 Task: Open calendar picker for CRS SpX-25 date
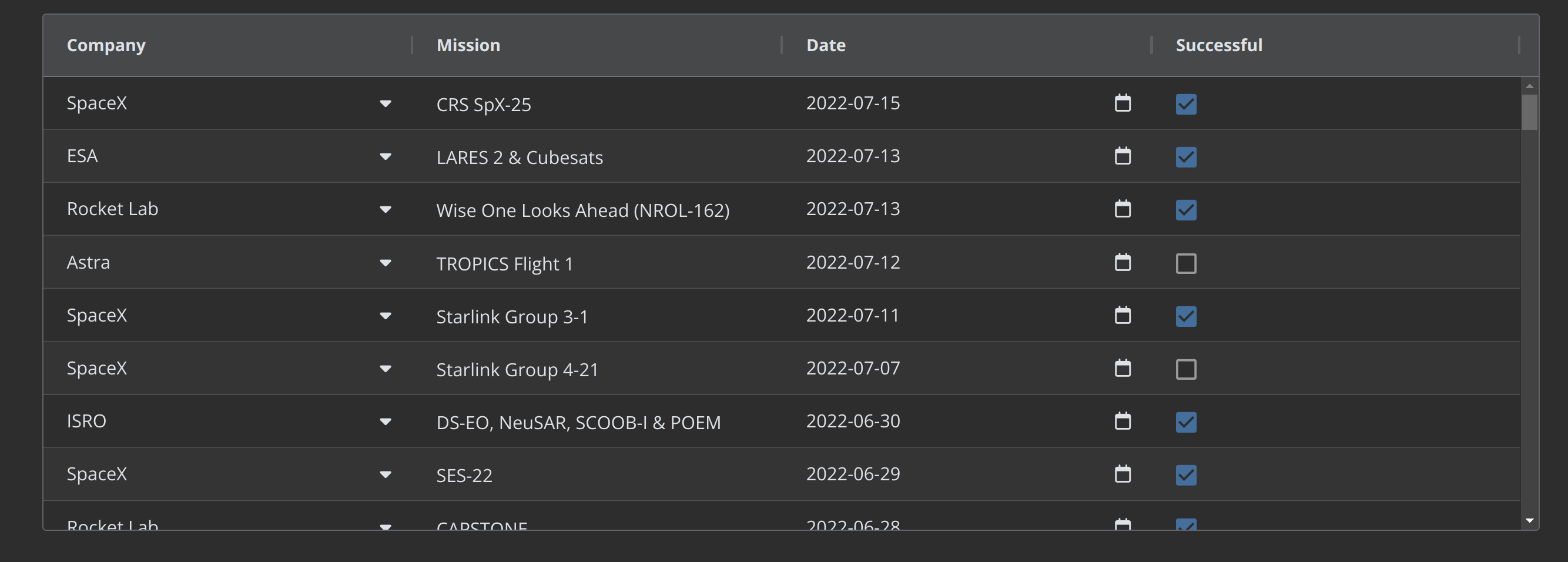1123,103
